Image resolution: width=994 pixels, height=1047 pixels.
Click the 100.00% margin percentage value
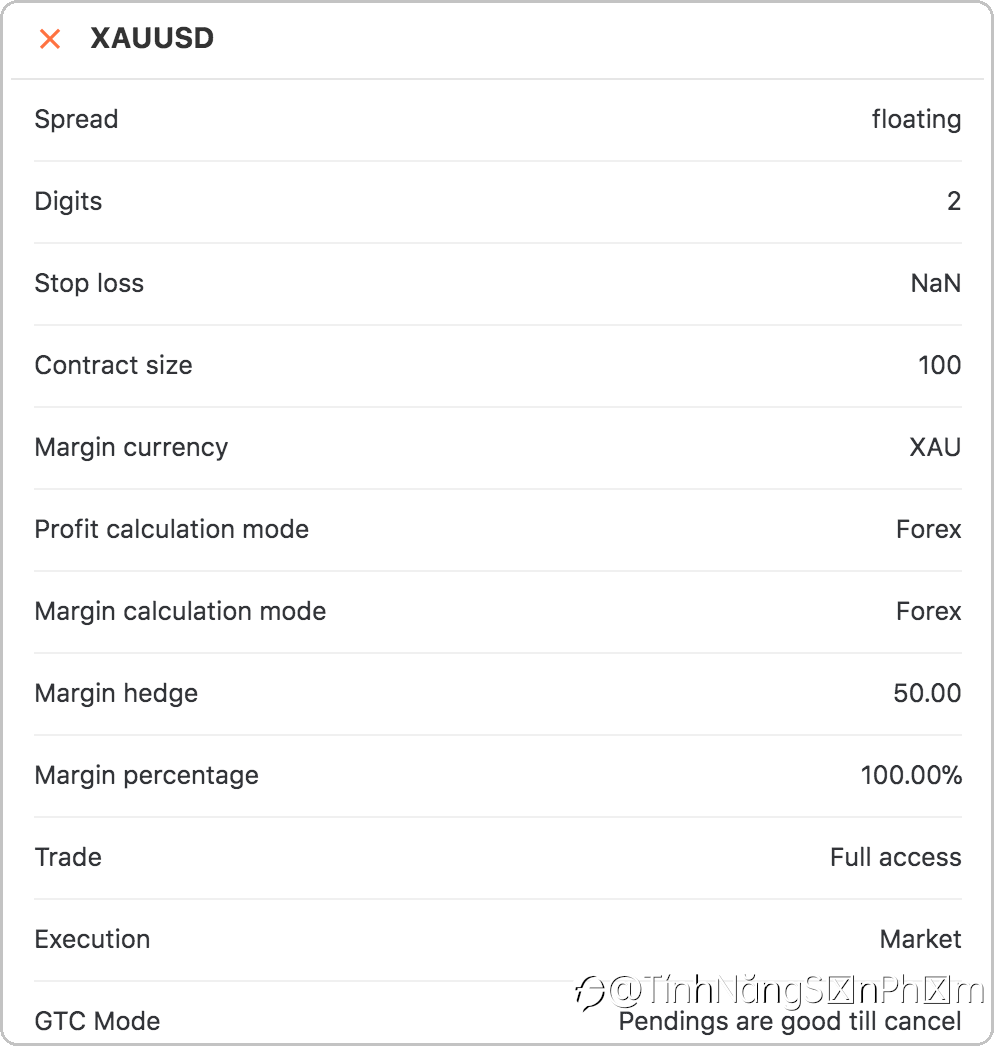coord(911,776)
